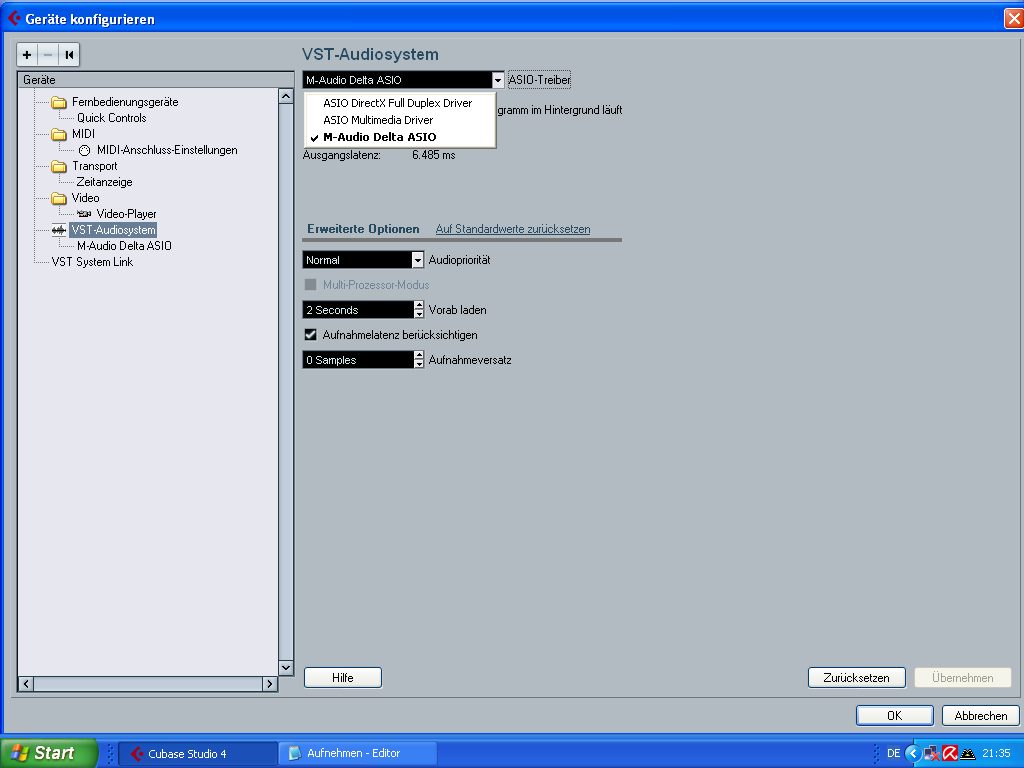The width and height of the screenshot is (1024, 768).
Task: Expand hidden tray icons with the arrow
Action: [x=912, y=754]
